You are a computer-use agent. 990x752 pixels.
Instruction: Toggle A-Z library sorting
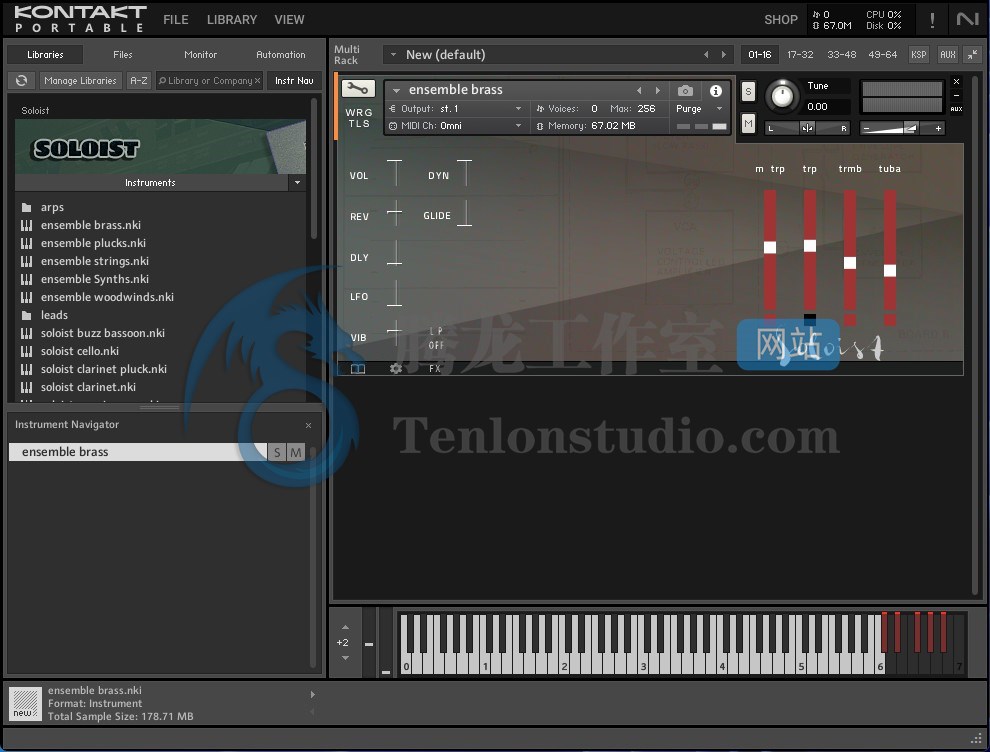[139, 81]
